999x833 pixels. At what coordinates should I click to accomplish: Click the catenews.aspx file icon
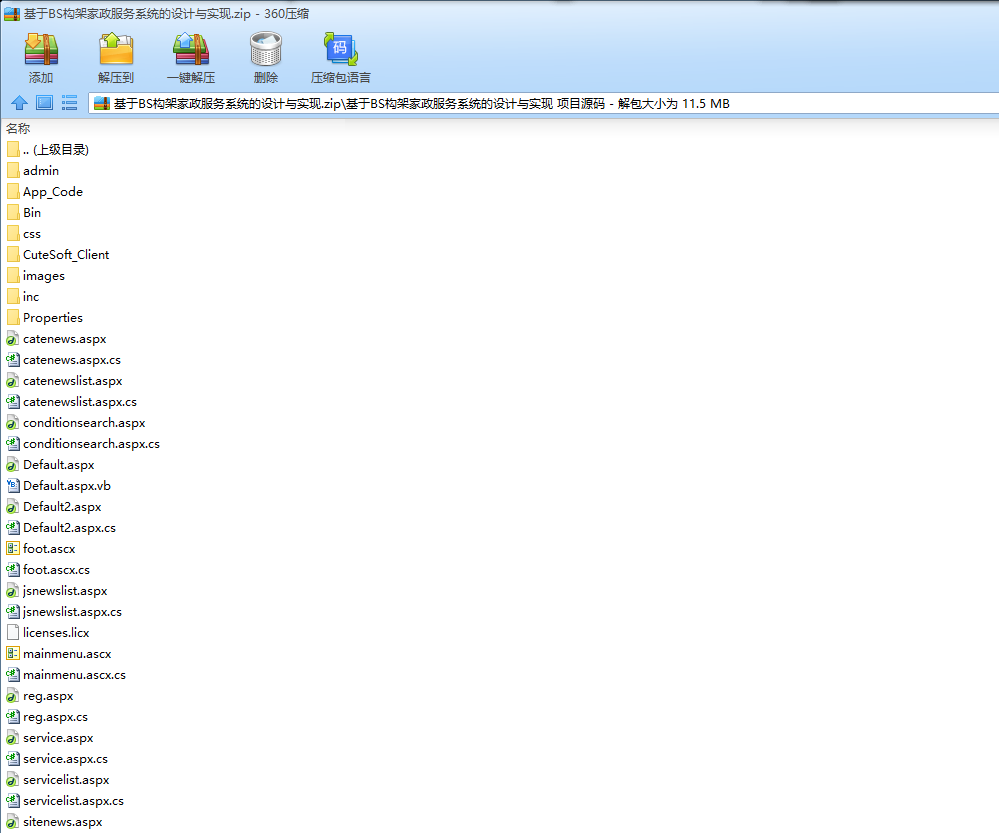[x=13, y=339]
